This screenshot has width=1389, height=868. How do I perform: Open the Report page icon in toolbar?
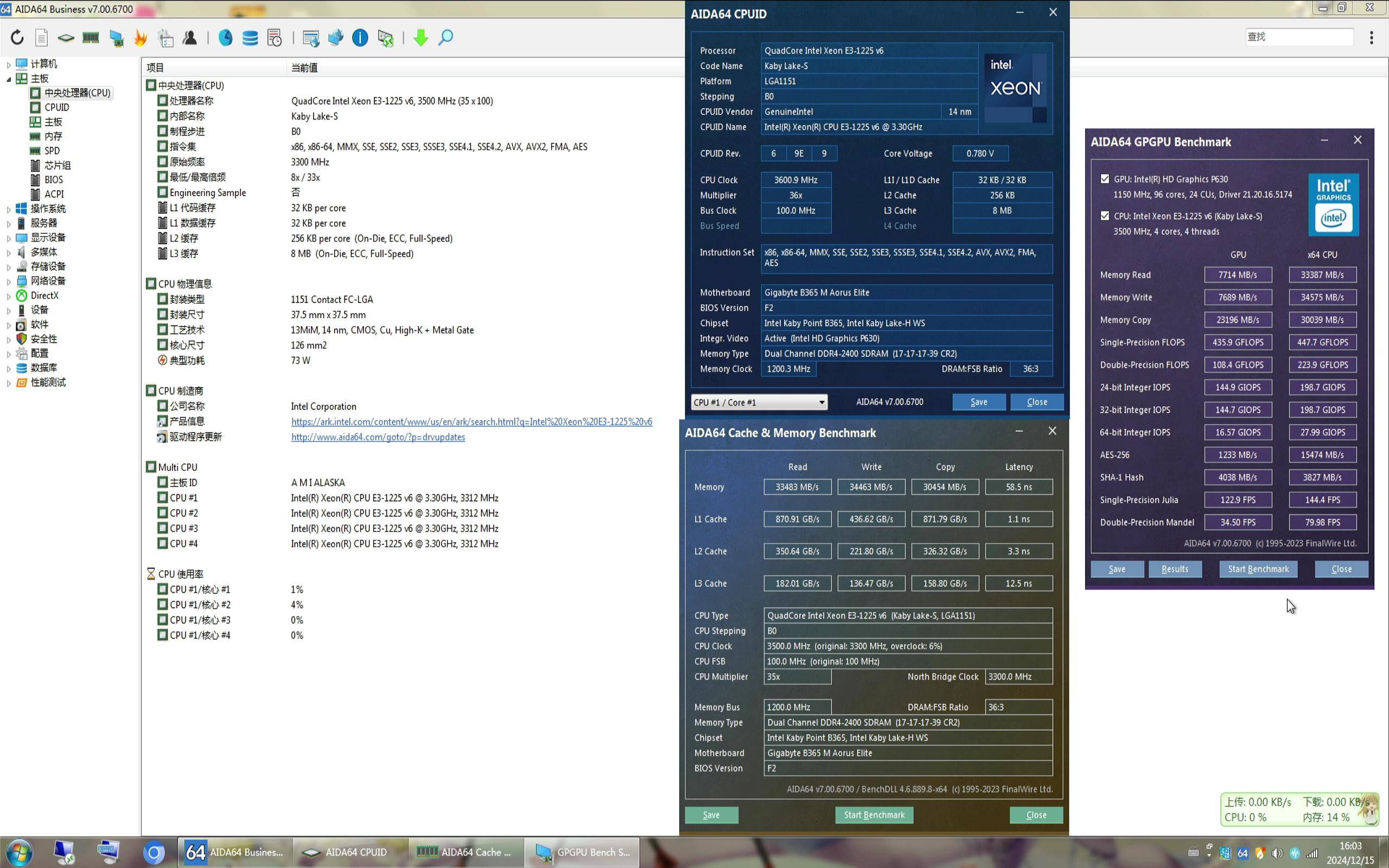pyautogui.click(x=41, y=38)
